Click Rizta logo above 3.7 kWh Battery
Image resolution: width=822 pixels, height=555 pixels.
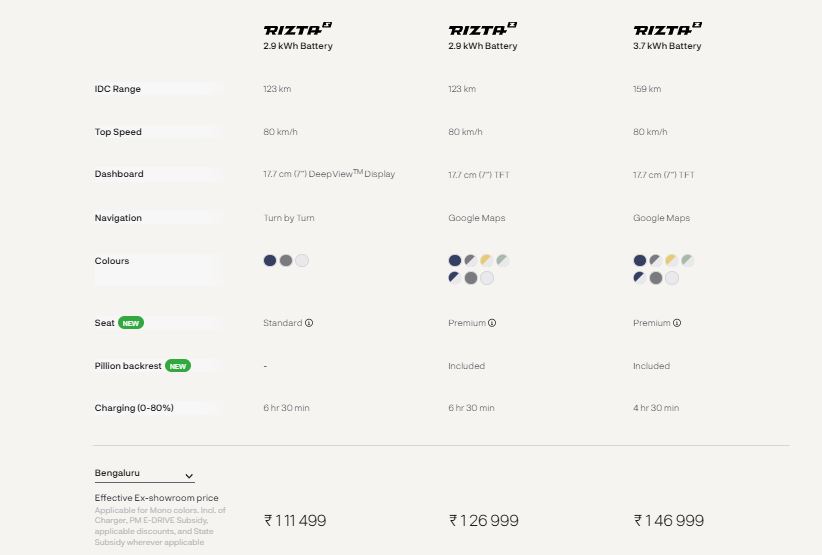[668, 29]
